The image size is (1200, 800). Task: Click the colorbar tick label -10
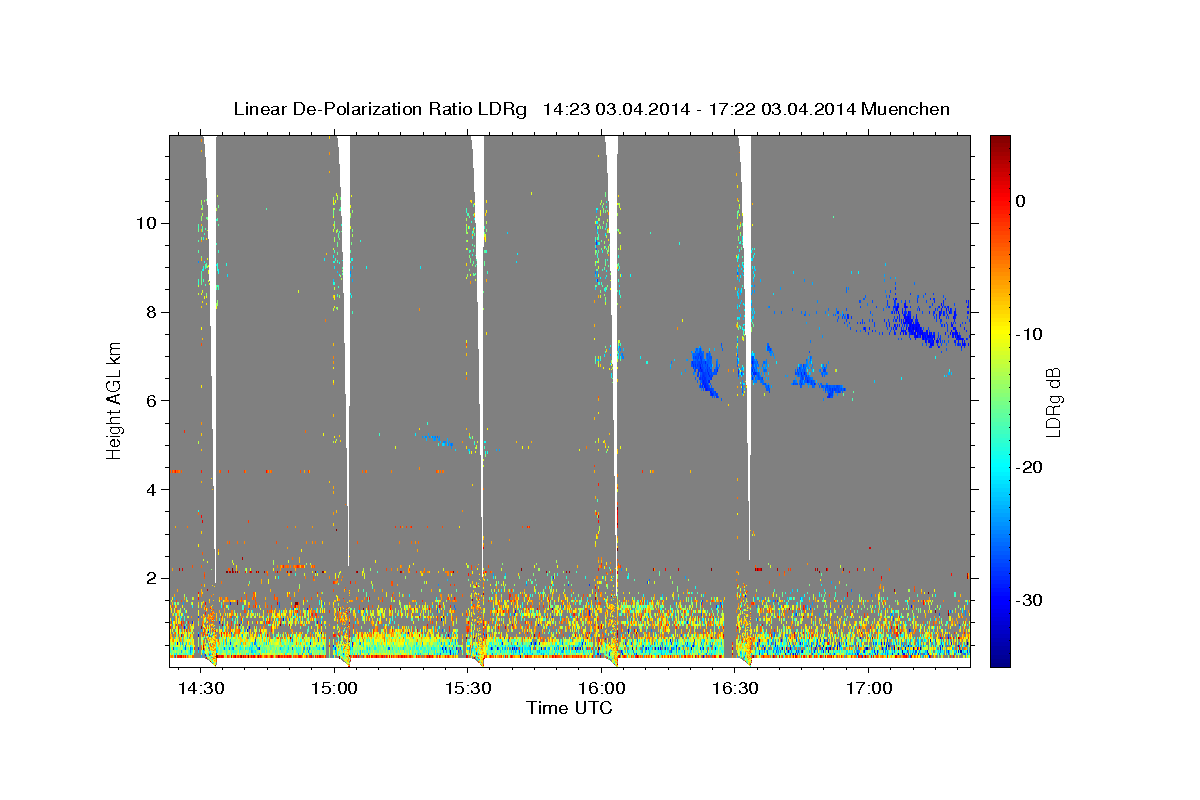pyautogui.click(x=1030, y=334)
